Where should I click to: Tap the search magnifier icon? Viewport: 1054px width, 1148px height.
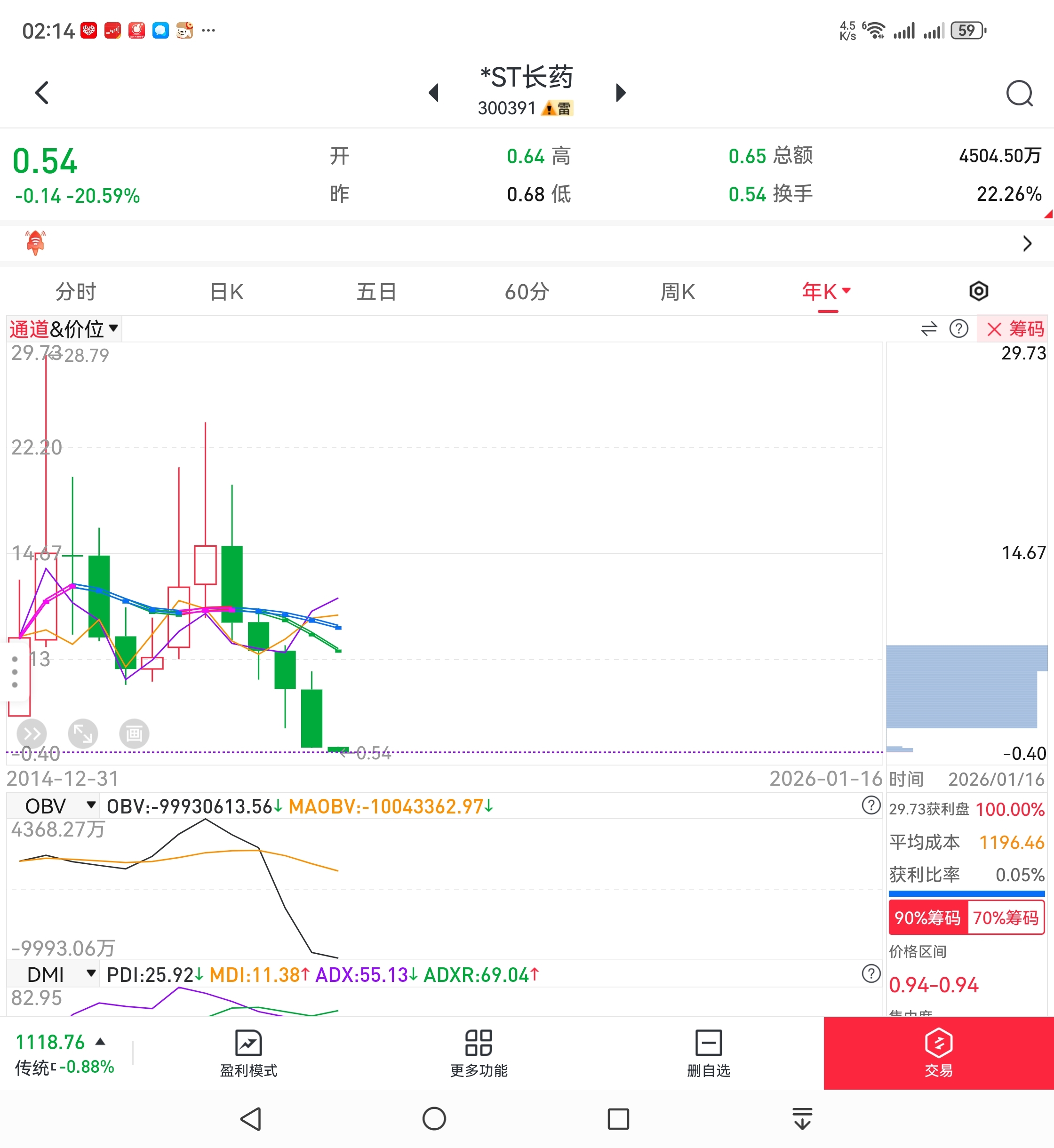tap(1019, 93)
